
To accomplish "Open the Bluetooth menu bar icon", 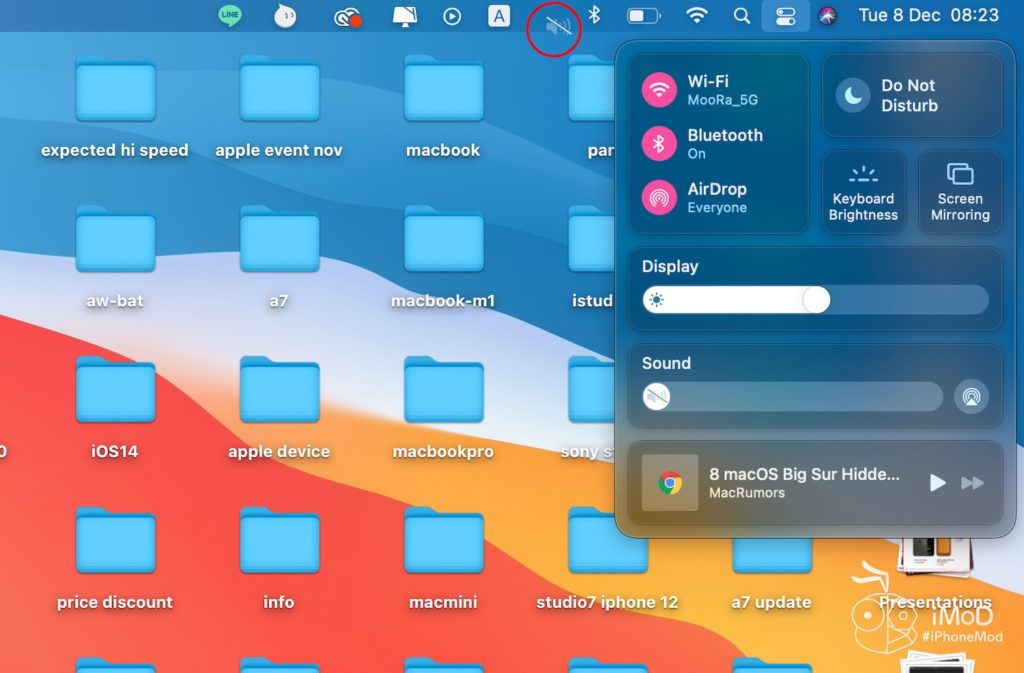I will (593, 15).
